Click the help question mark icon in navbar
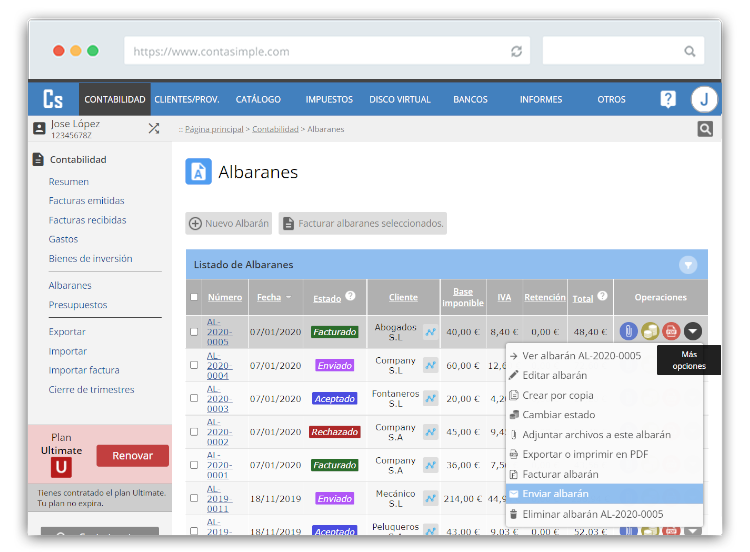The width and height of the screenshot is (750, 552). coord(668,99)
